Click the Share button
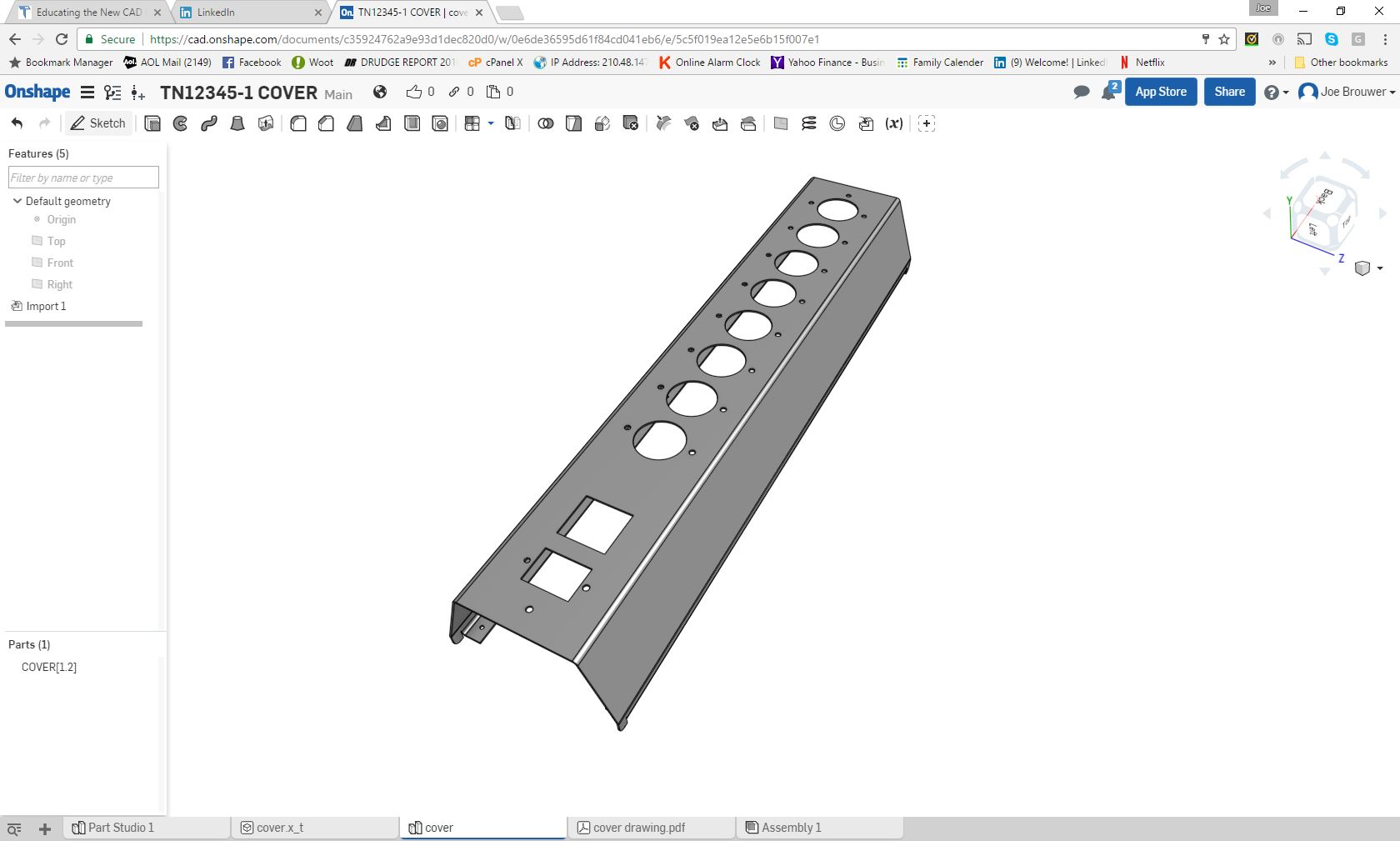 [x=1229, y=92]
